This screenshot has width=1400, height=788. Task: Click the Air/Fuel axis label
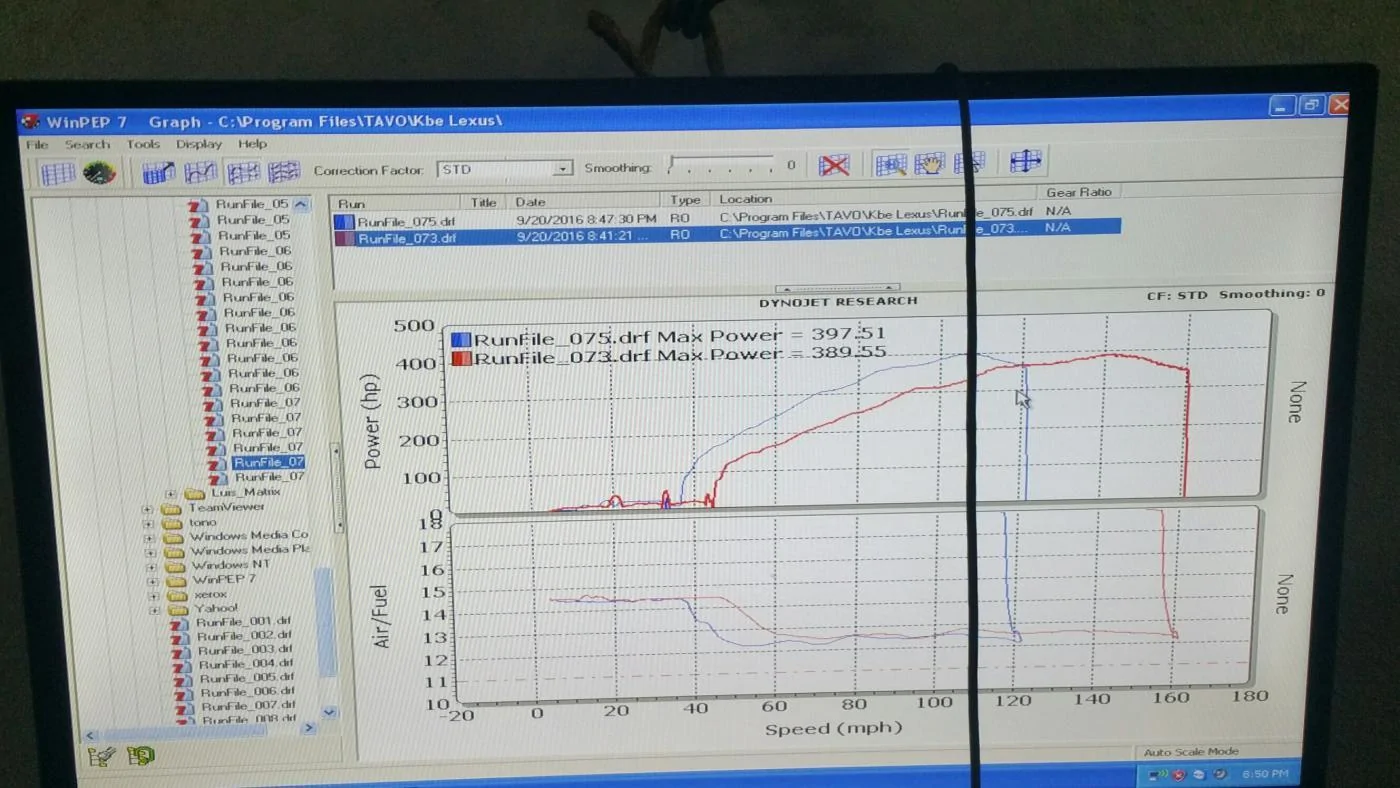click(x=380, y=616)
